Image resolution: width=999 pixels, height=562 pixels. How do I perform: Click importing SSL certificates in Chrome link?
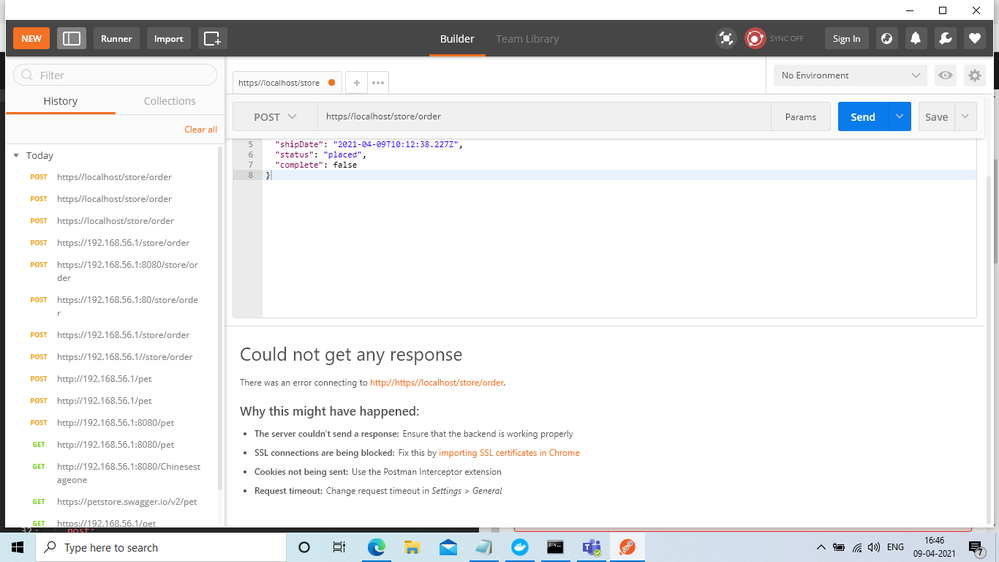[509, 453]
